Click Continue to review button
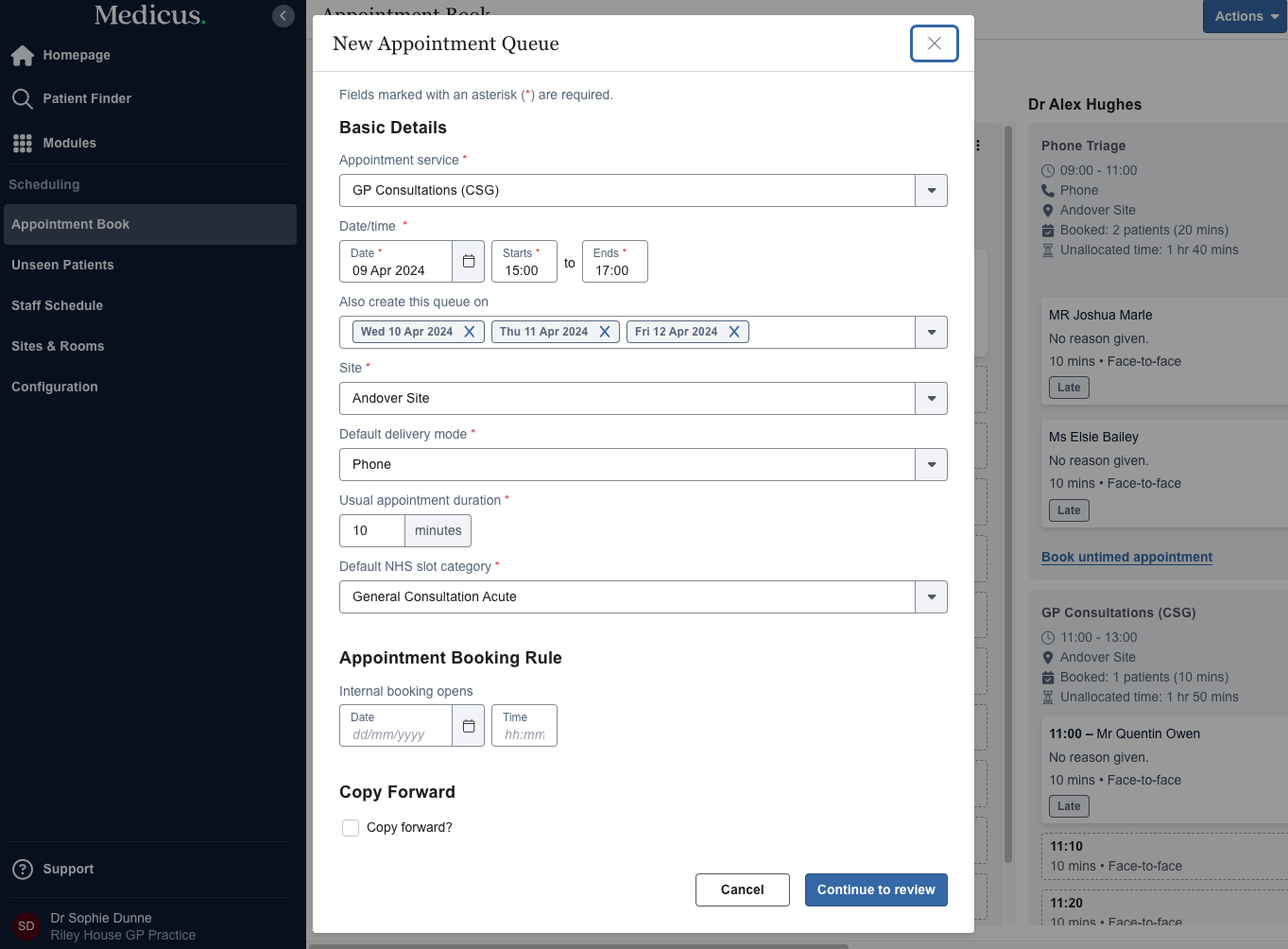Image resolution: width=1288 pixels, height=949 pixels. (x=875, y=890)
